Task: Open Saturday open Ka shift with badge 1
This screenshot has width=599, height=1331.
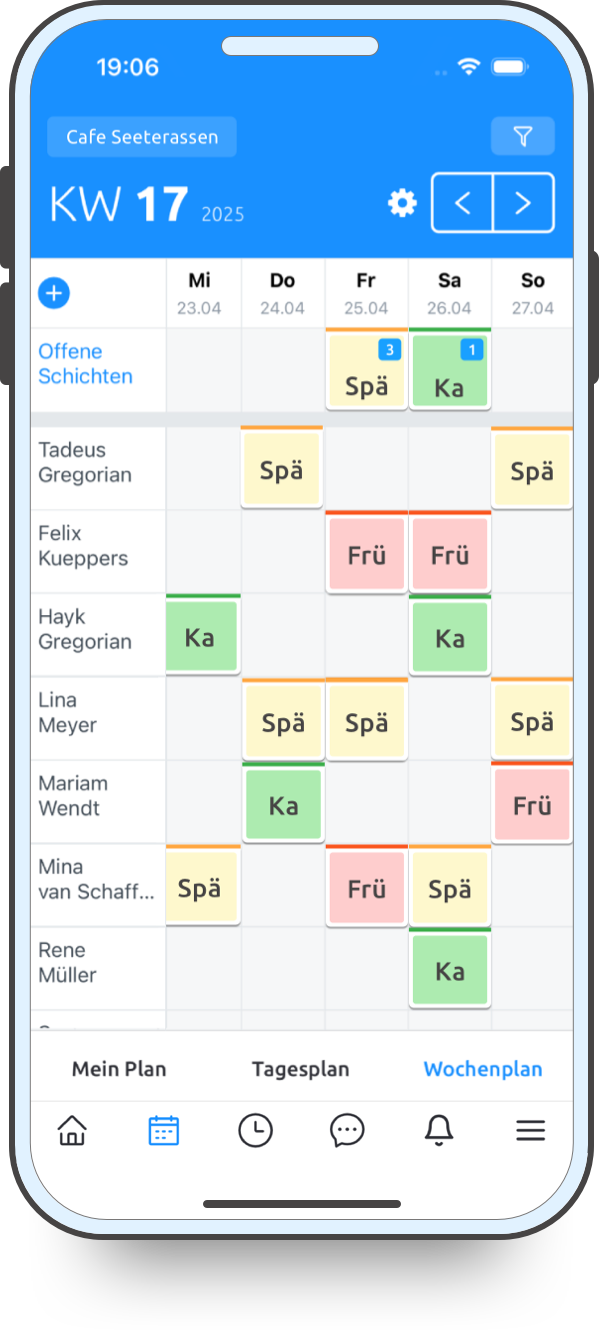Action: click(450, 369)
